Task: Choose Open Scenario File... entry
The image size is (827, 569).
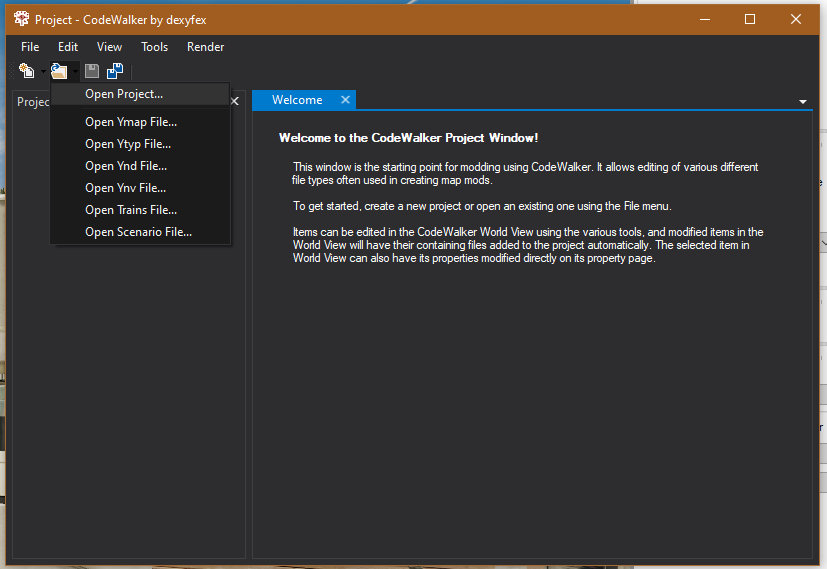Action: point(140,232)
